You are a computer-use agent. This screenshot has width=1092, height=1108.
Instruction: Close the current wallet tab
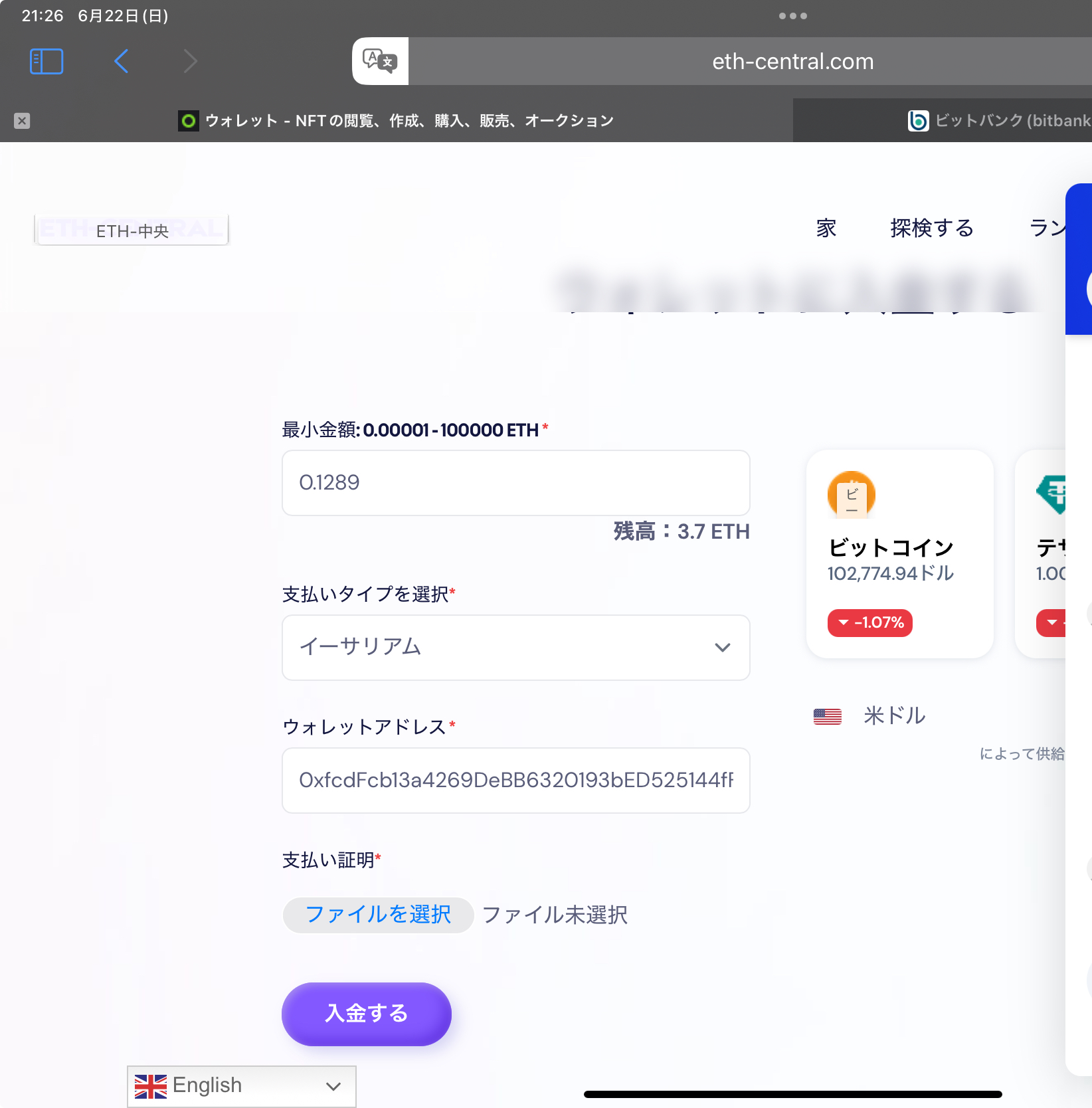point(22,121)
